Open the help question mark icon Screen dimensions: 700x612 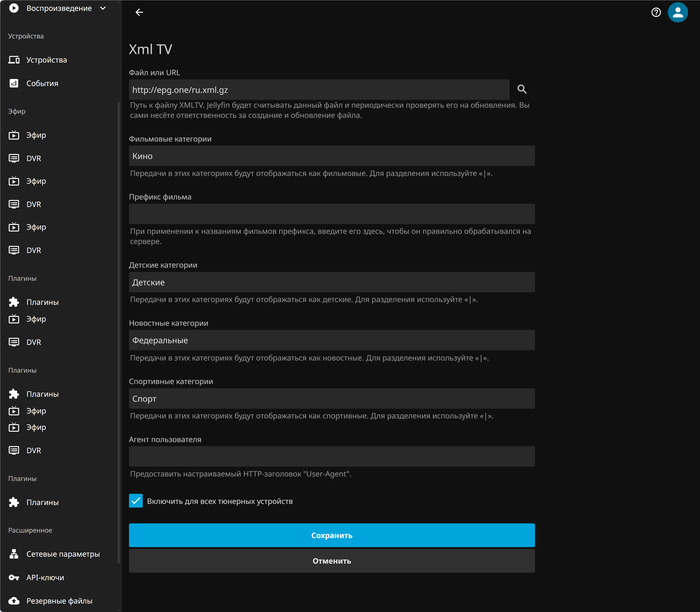click(656, 13)
